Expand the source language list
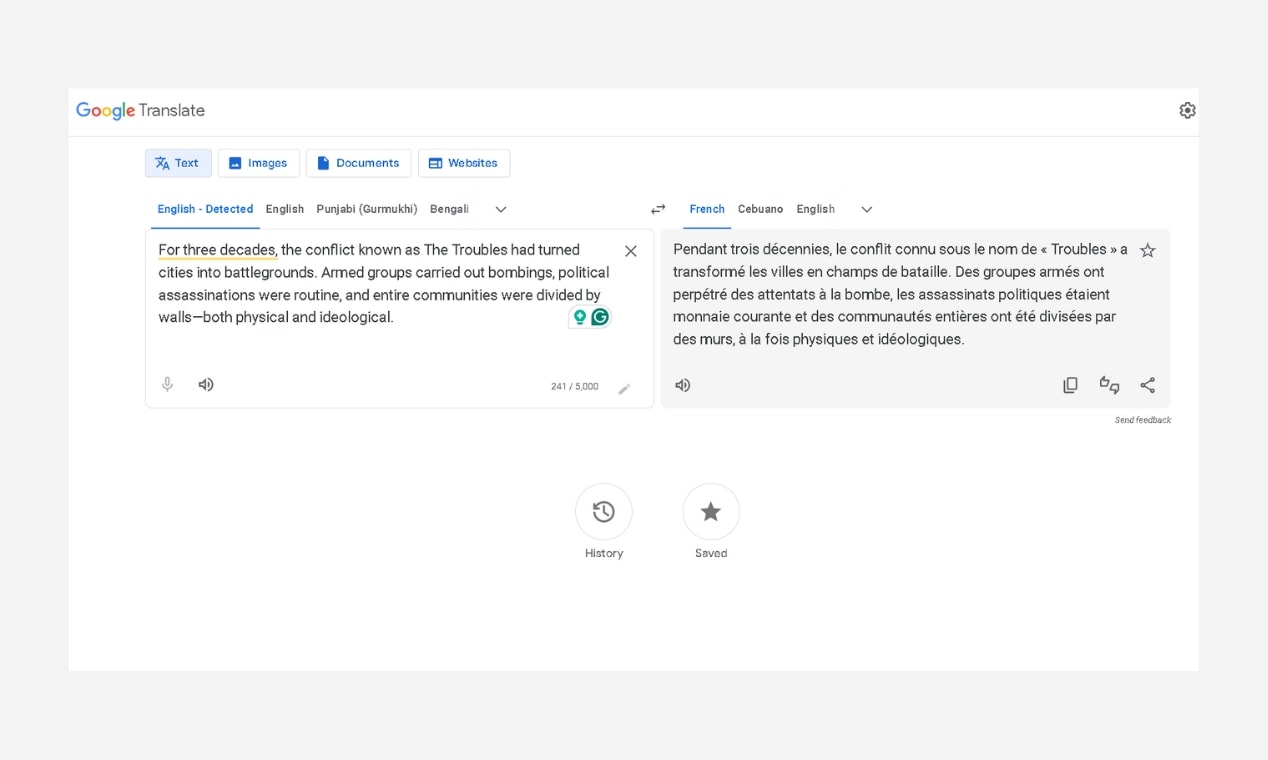This screenshot has width=1268, height=760. coord(501,209)
